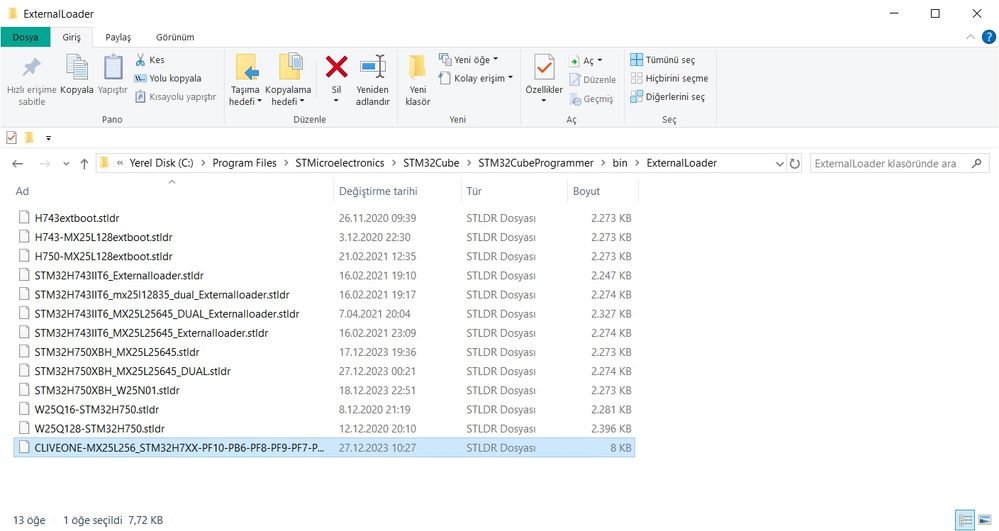Image resolution: width=999 pixels, height=531 pixels.
Task: Open the Dosya file menu
Action: [x=25, y=37]
